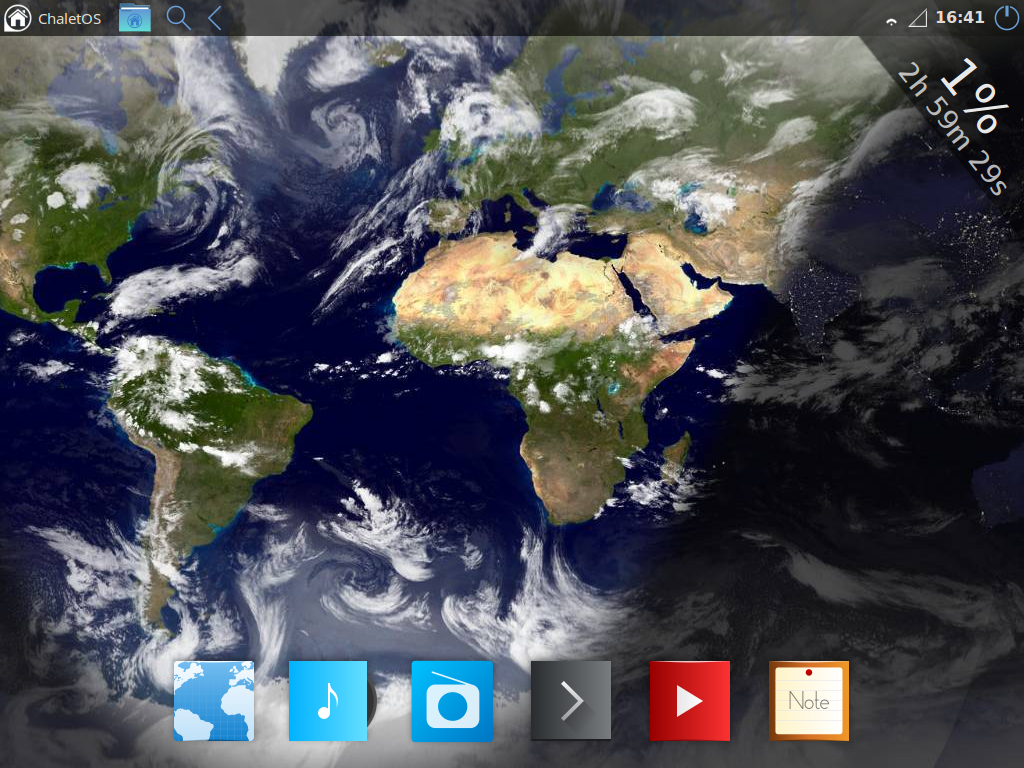Launch the globe web browser dock icon
The width and height of the screenshot is (1024, 768).
(214, 701)
